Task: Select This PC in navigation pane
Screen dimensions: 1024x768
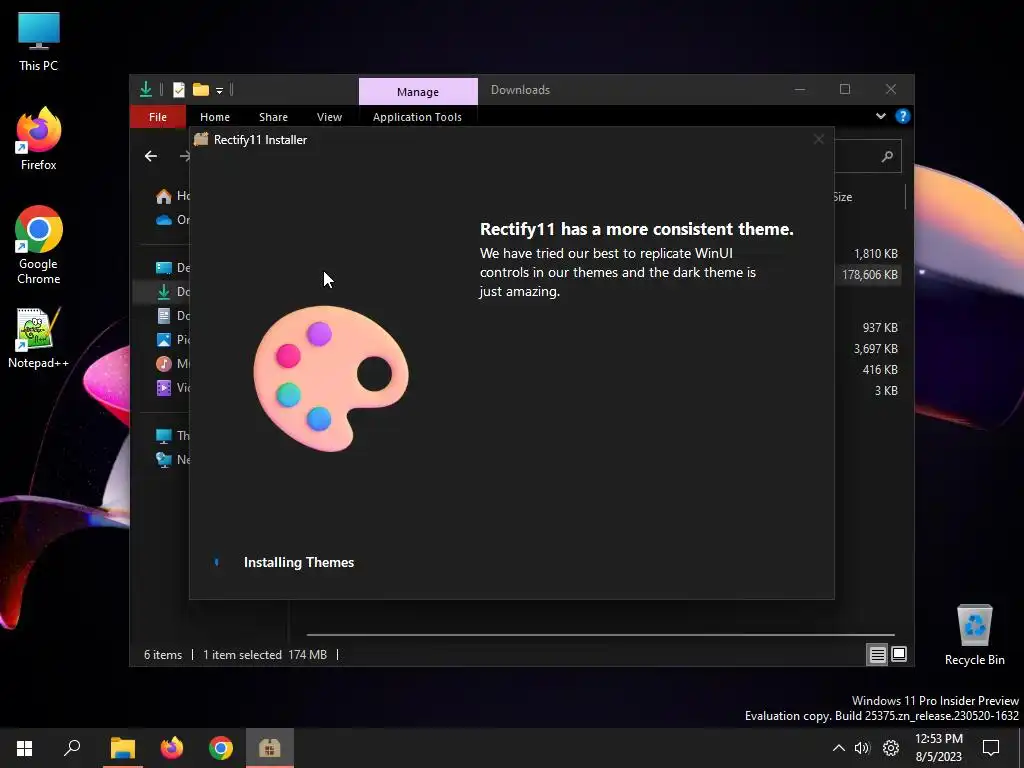Action: pyautogui.click(x=172, y=436)
